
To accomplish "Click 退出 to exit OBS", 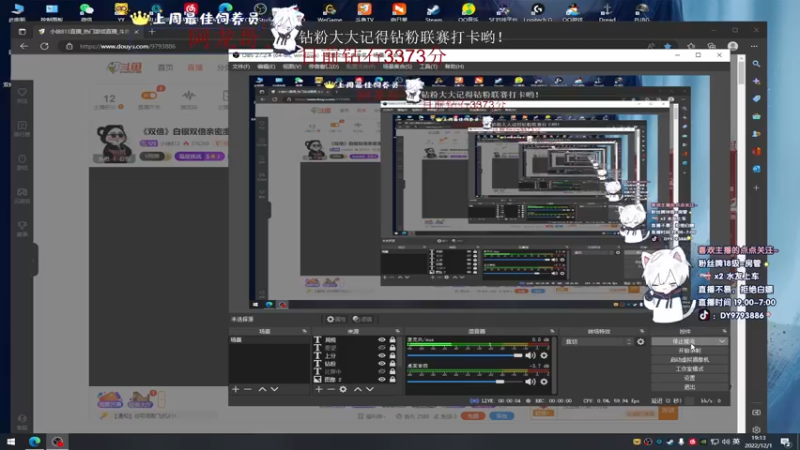I will click(x=689, y=387).
